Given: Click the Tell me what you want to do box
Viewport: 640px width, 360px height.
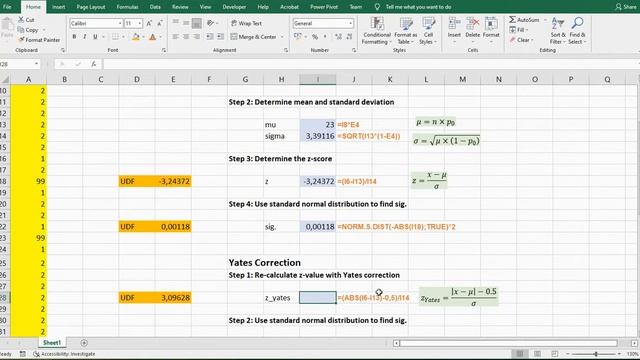Looking at the screenshot, I should [418, 7].
